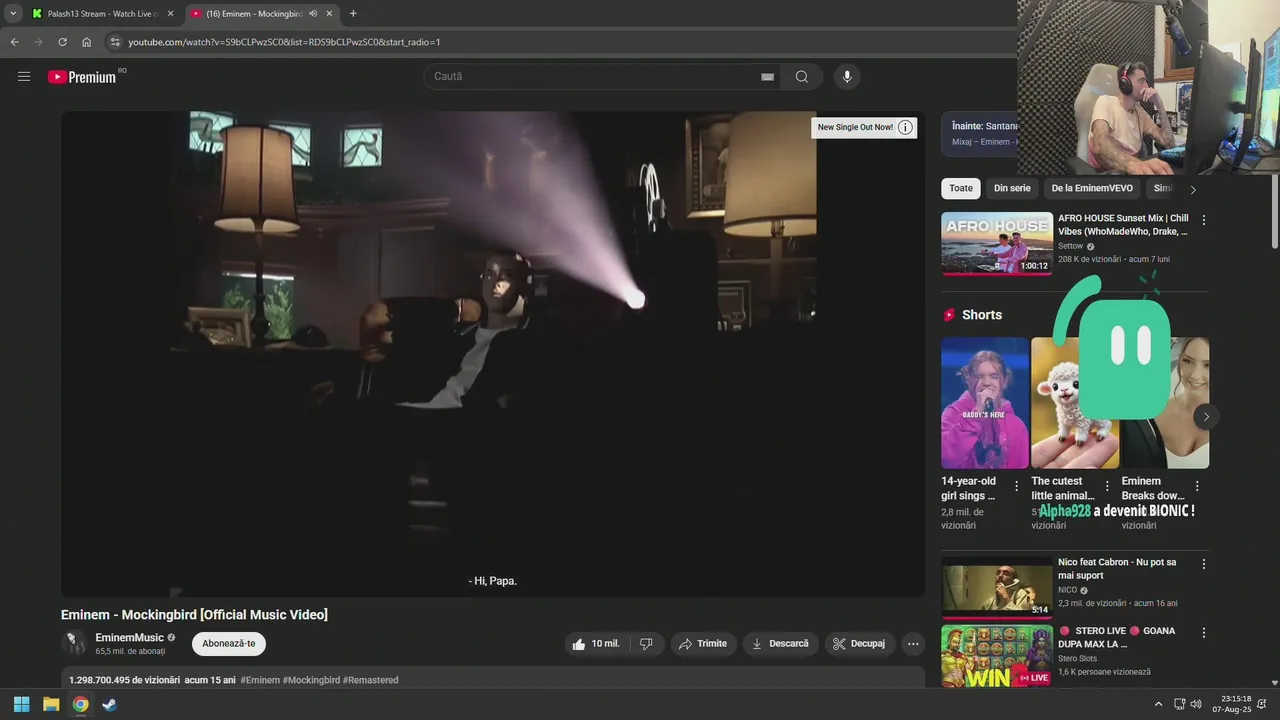Open browser home page icon
The image size is (1280, 720).
(x=86, y=42)
